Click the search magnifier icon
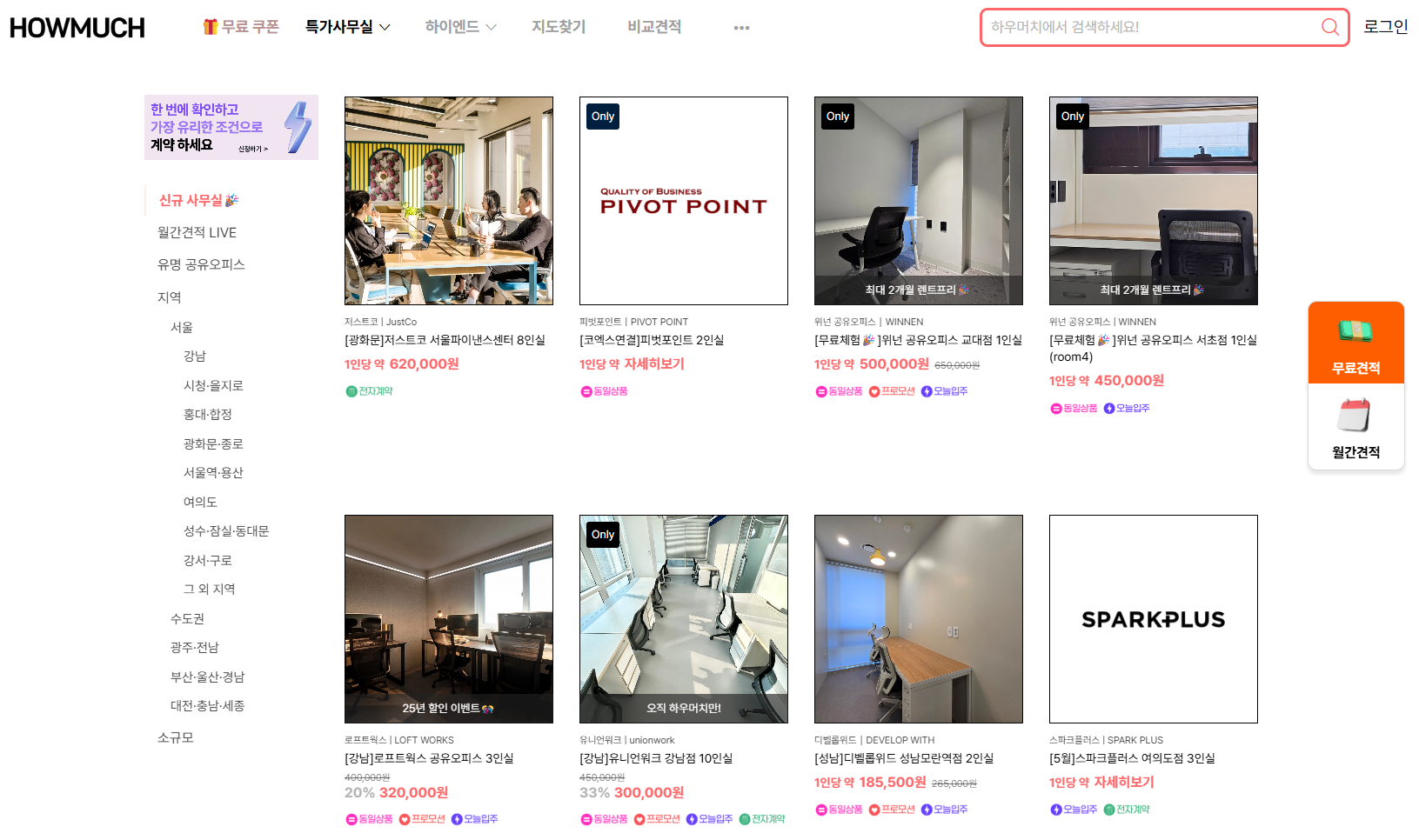The height and width of the screenshot is (840, 1419). coord(1329,27)
